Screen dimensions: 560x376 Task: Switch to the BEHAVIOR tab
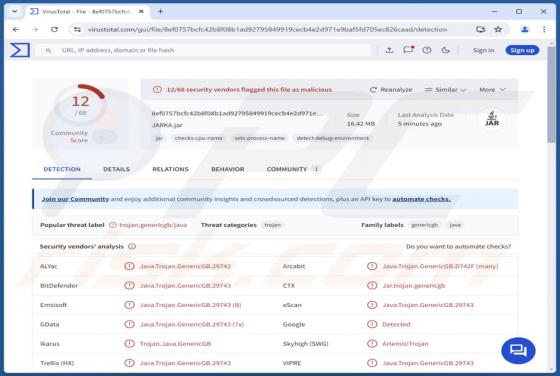point(228,169)
